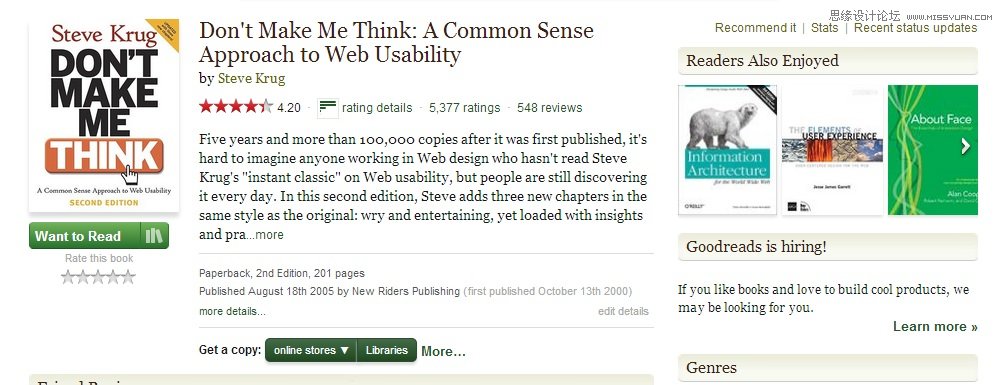Click the red average rating stars
Viewport: 1003px width, 385px height.
click(x=236, y=107)
